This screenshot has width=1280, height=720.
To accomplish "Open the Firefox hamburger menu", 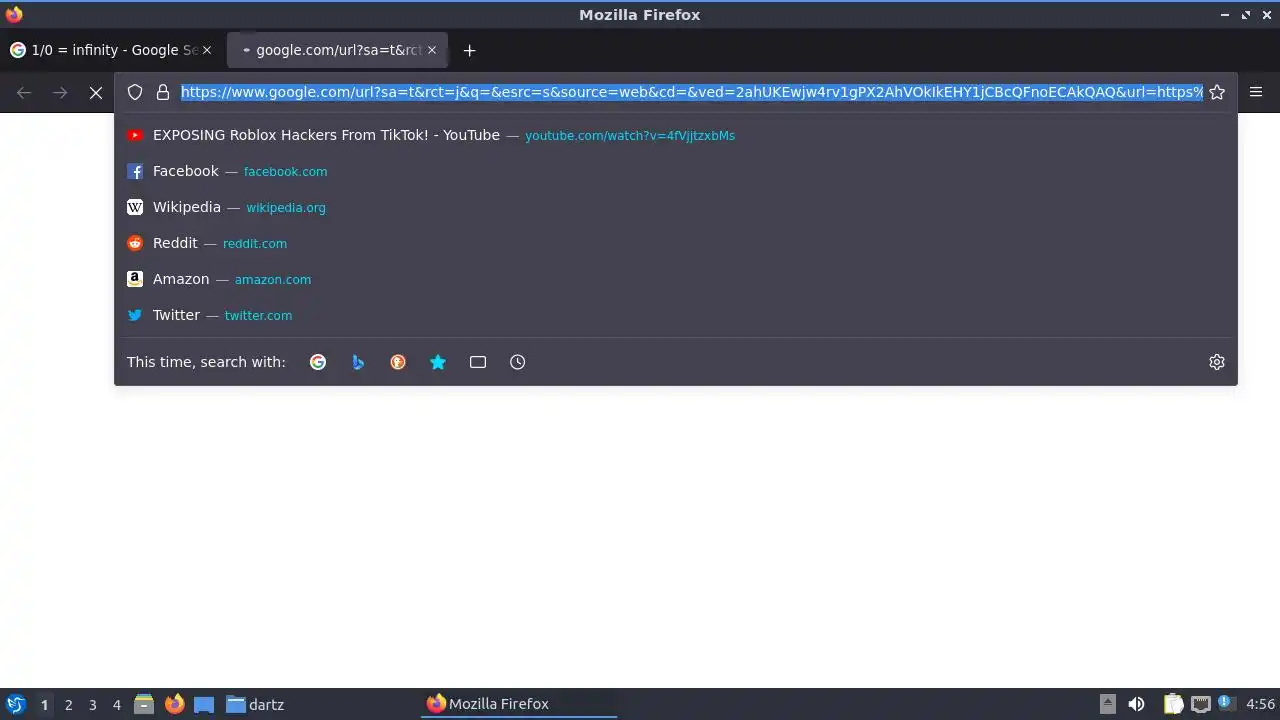I will point(1256,92).
